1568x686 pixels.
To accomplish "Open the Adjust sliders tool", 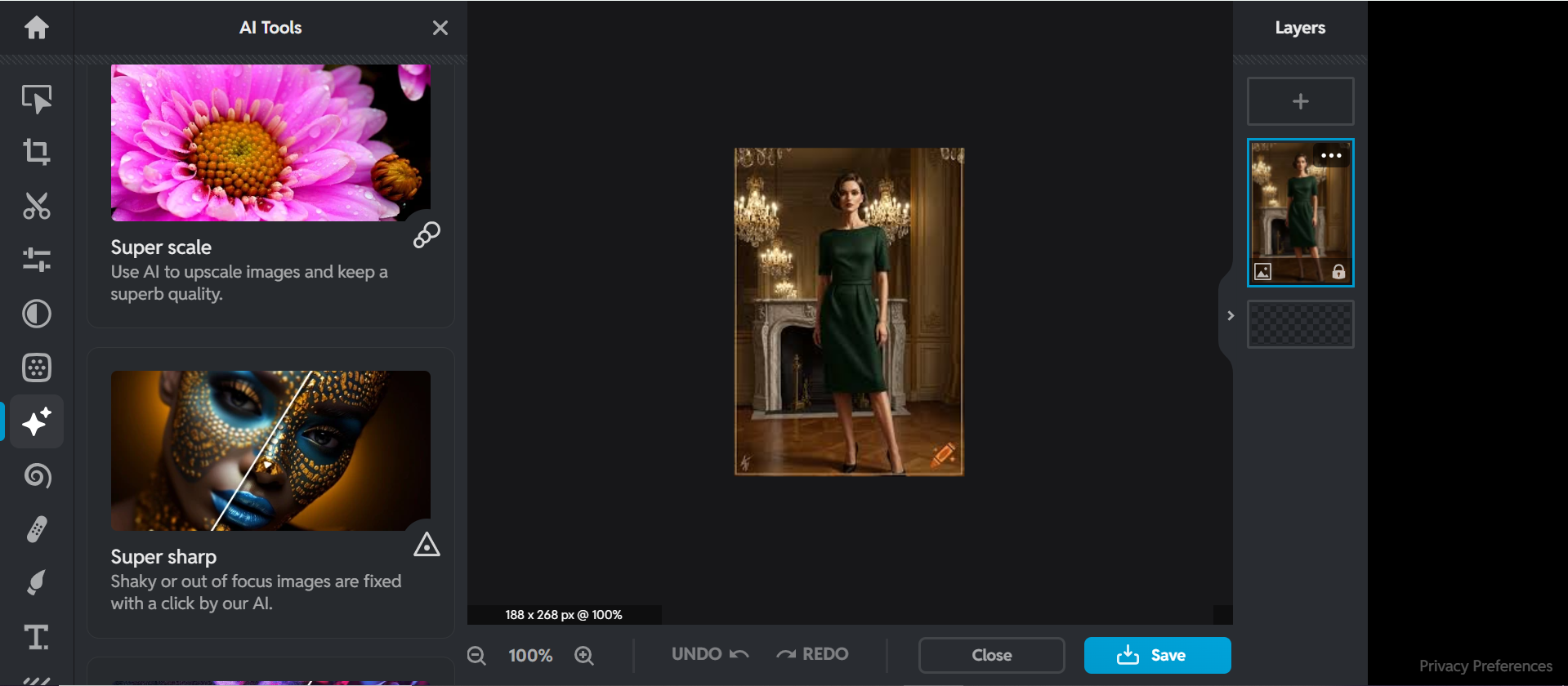I will click(37, 260).
